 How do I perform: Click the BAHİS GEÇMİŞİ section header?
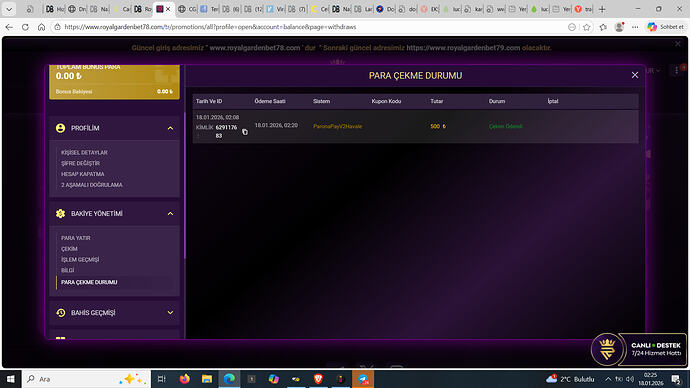pos(114,312)
